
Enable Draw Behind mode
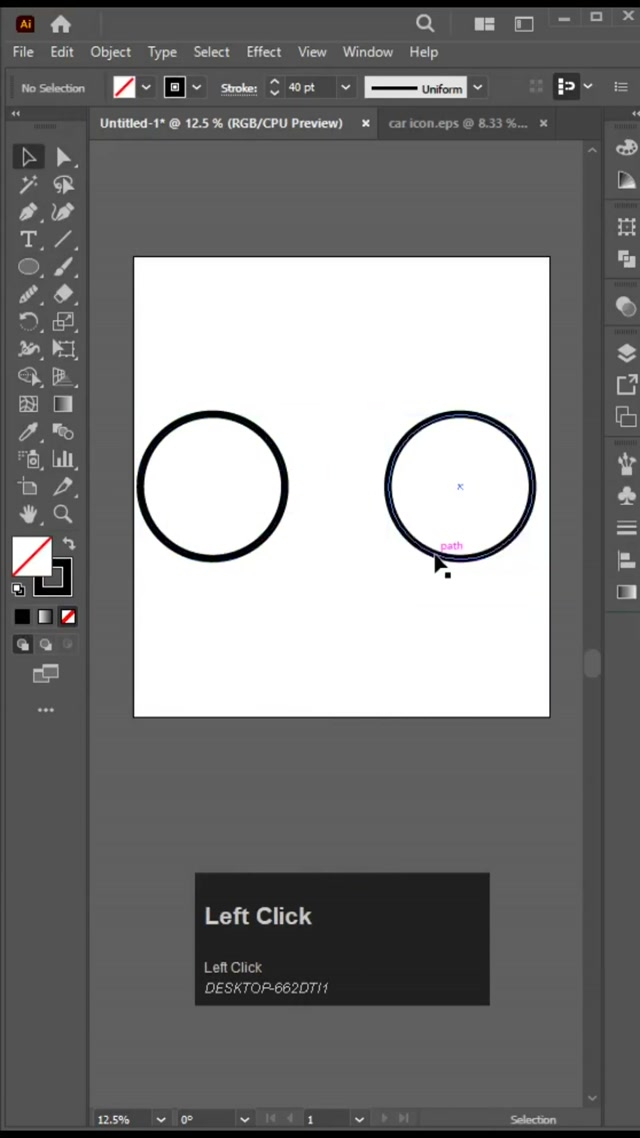point(45,645)
